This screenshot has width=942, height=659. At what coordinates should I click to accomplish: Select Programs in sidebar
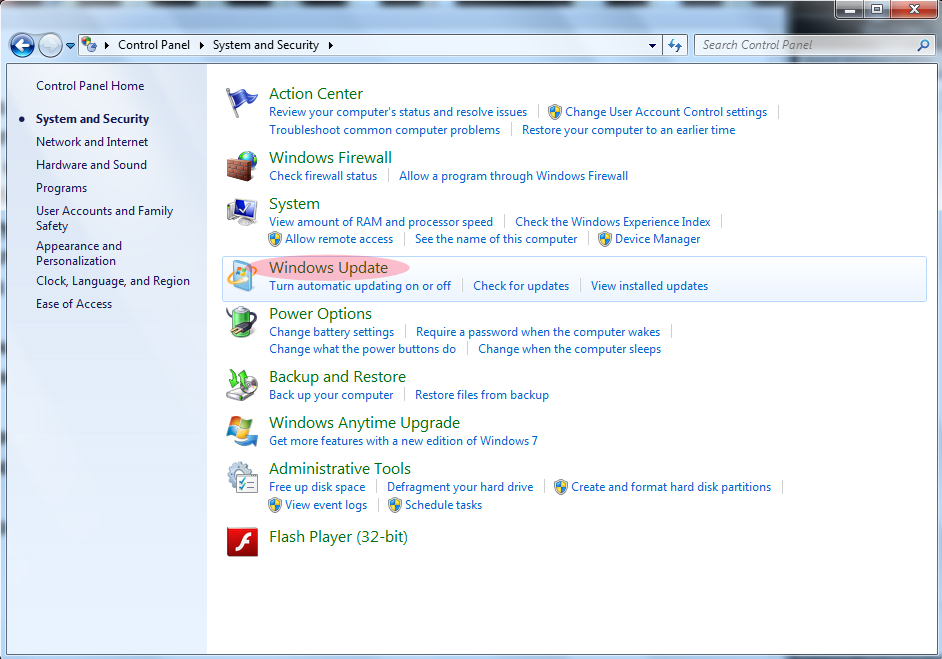point(61,188)
